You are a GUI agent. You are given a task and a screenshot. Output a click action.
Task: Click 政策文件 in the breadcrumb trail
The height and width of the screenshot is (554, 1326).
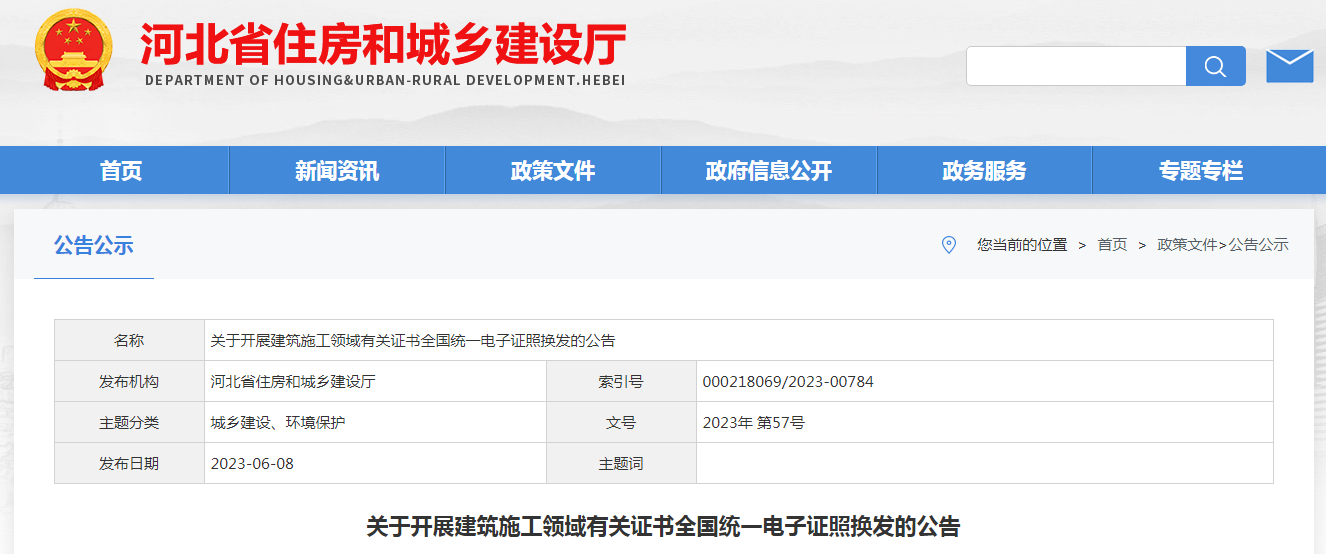pos(1187,245)
